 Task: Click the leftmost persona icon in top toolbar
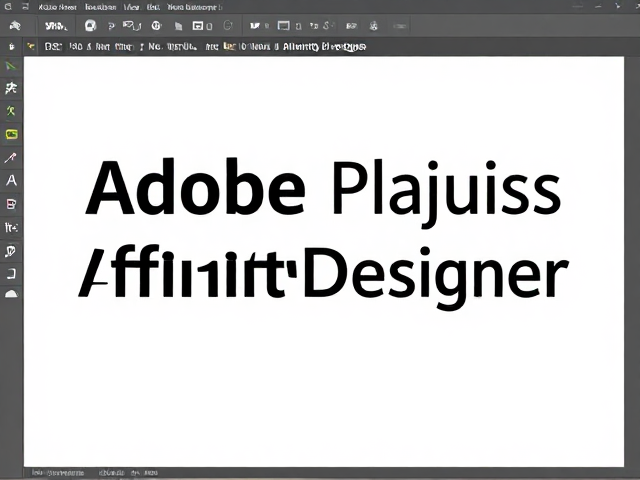click(15, 26)
